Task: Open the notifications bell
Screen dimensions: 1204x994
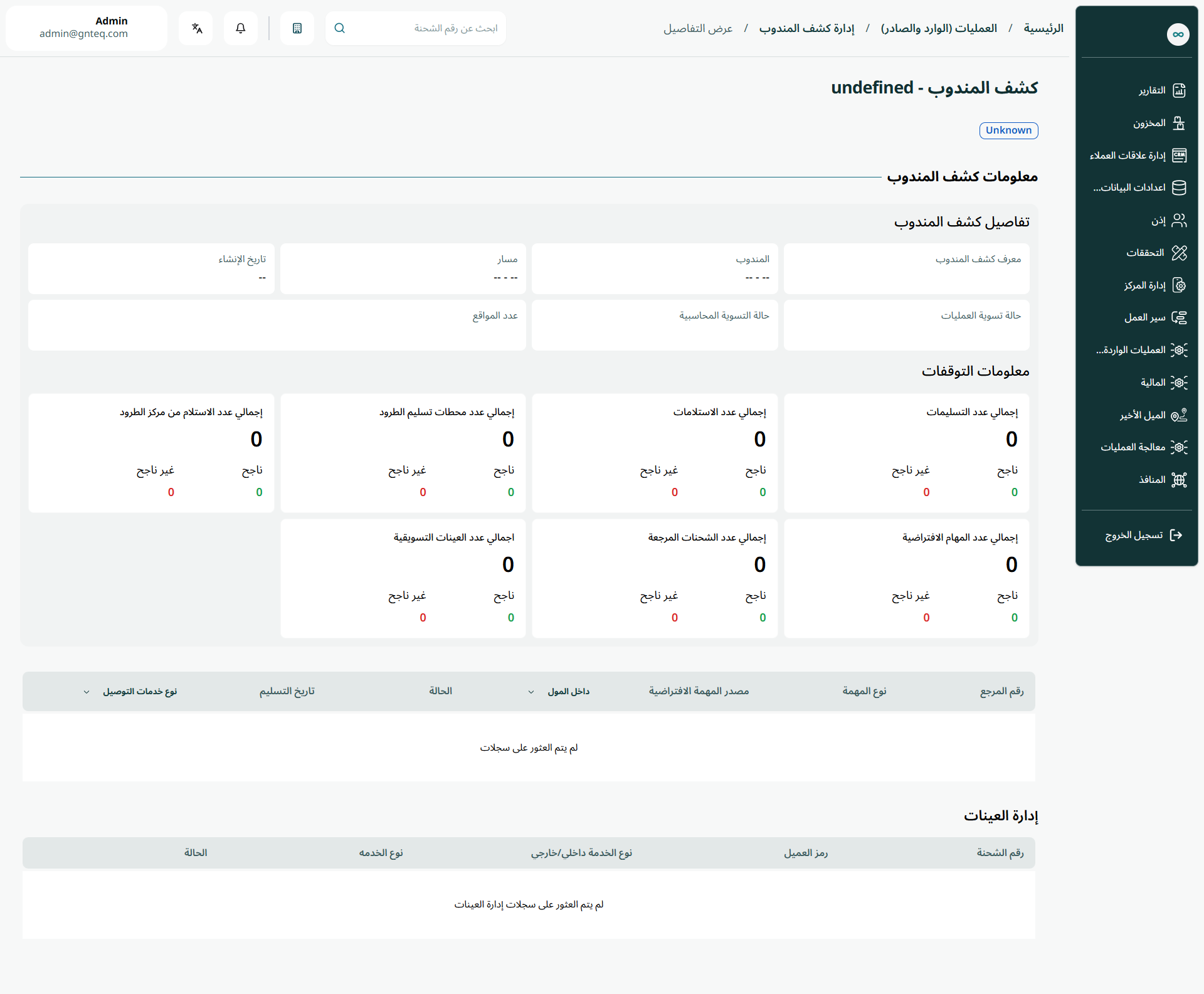Action: tap(240, 28)
